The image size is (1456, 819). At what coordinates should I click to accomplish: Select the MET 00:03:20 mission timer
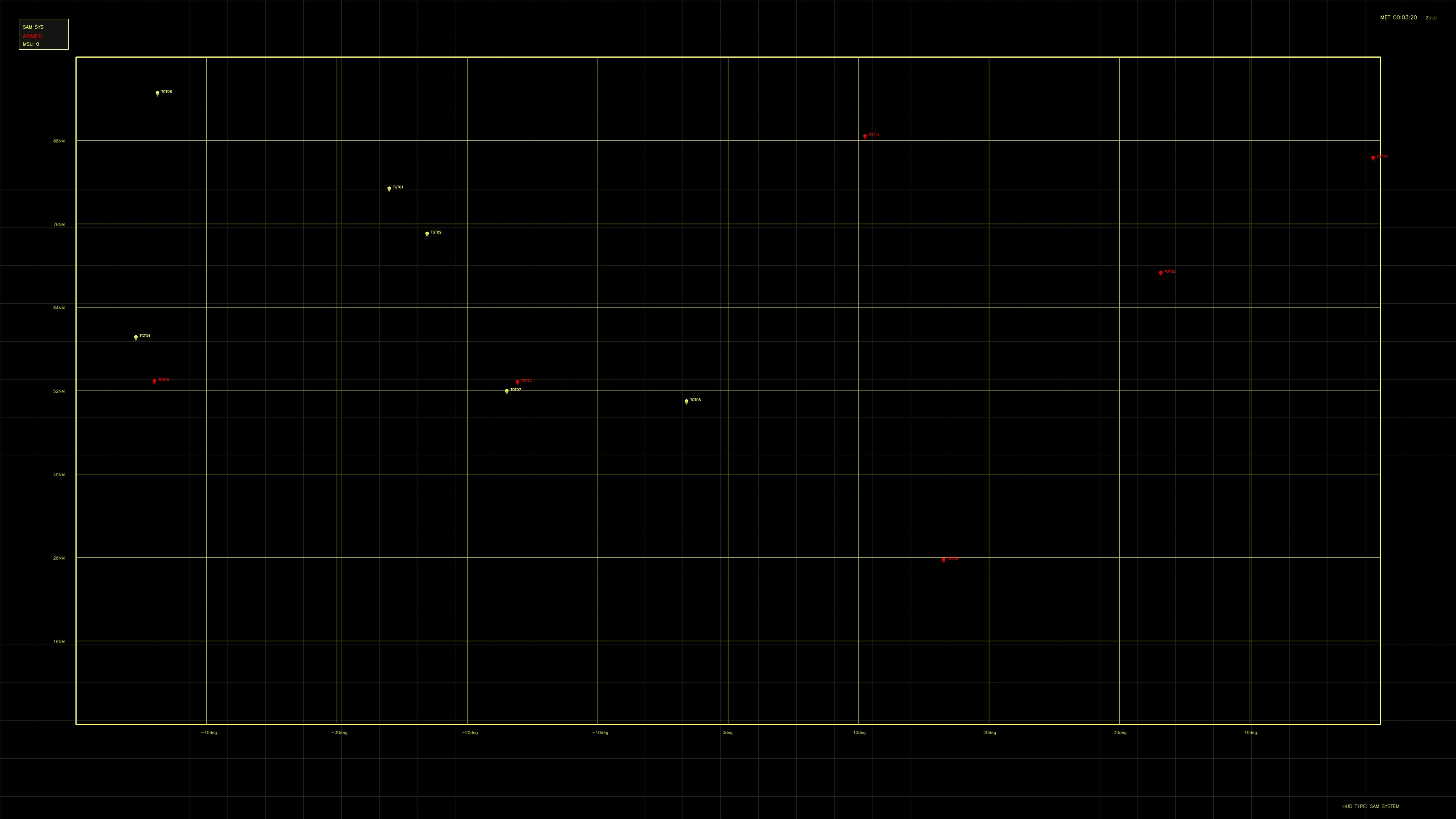point(1399,17)
